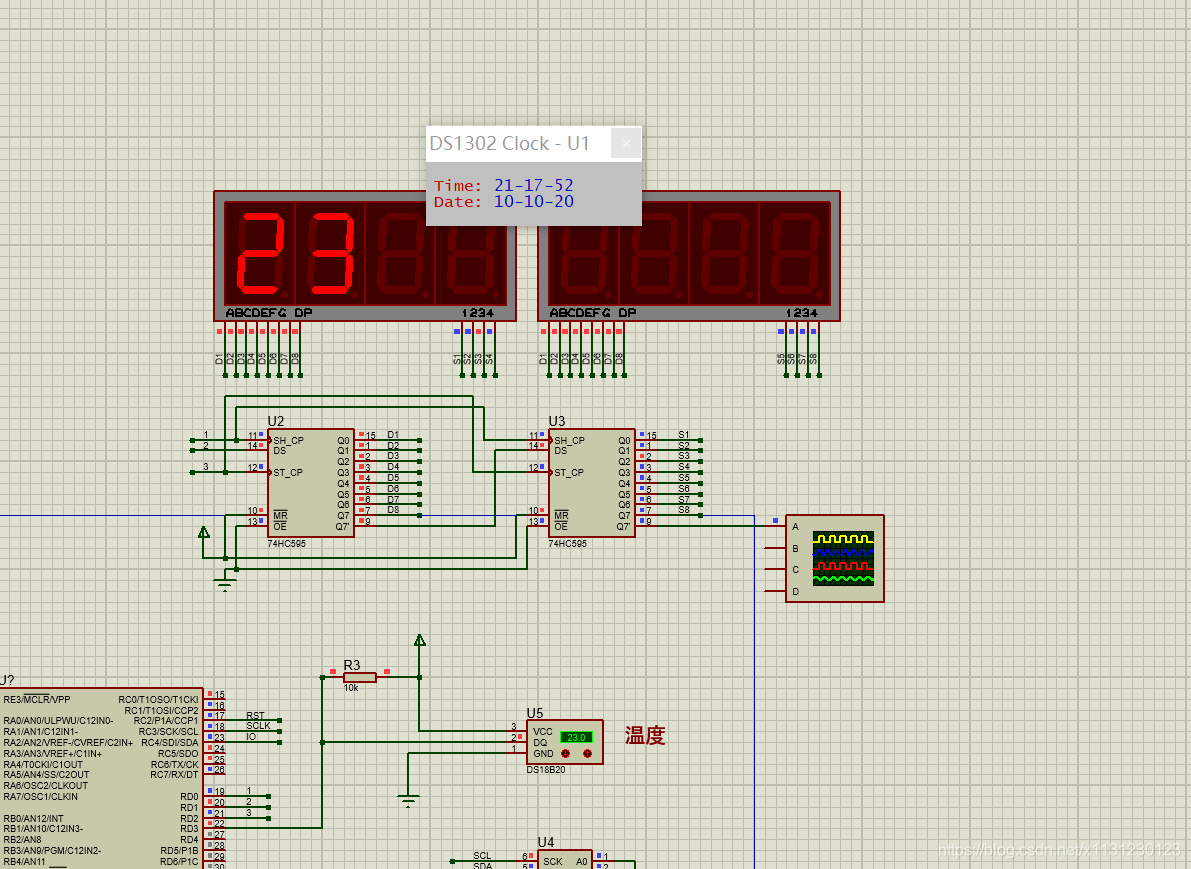Click the left red adjust button on DS18B20
This screenshot has width=1191, height=869.
pyautogui.click(x=565, y=754)
